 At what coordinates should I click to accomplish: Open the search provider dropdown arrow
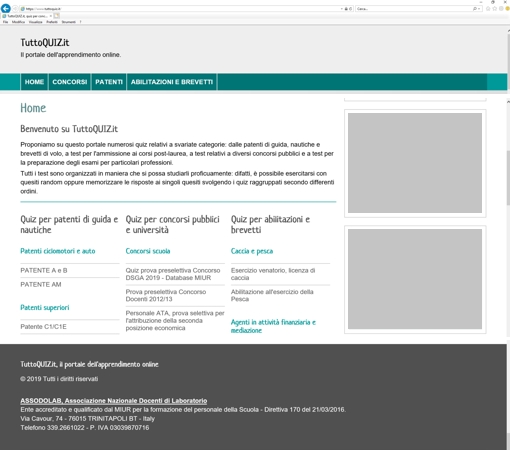click(x=479, y=9)
